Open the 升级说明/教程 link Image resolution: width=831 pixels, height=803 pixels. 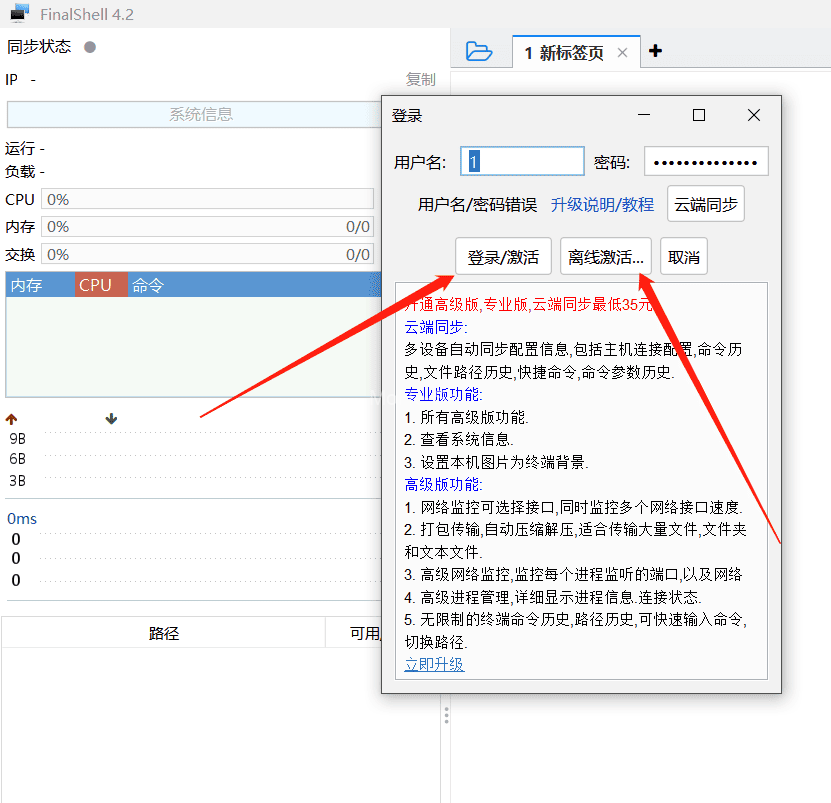603,203
